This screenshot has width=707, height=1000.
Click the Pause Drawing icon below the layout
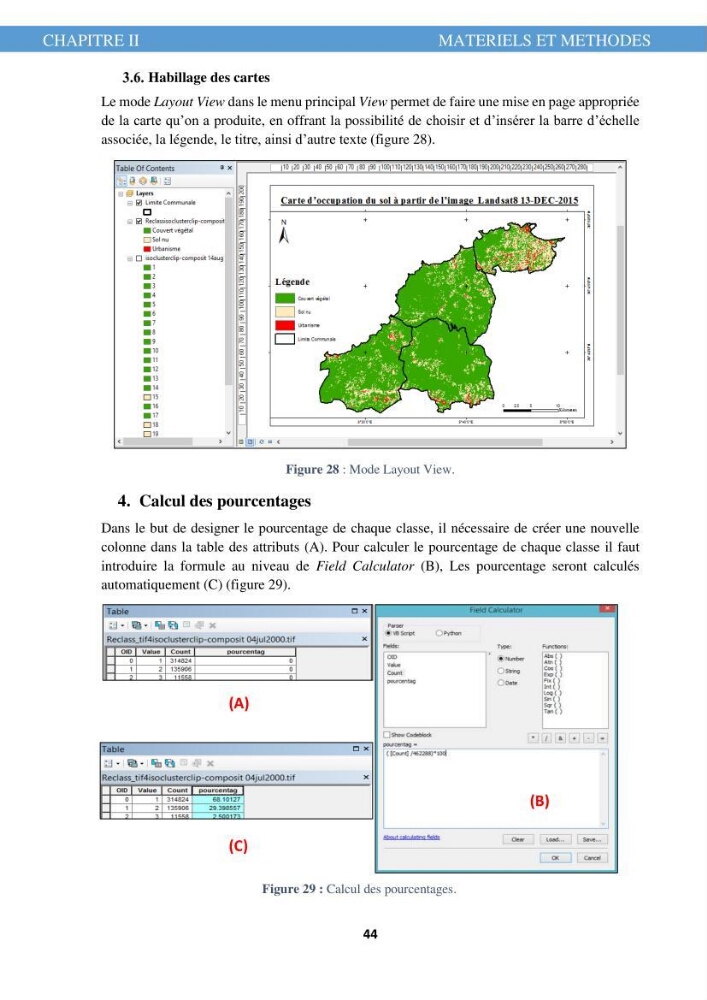tap(270, 441)
